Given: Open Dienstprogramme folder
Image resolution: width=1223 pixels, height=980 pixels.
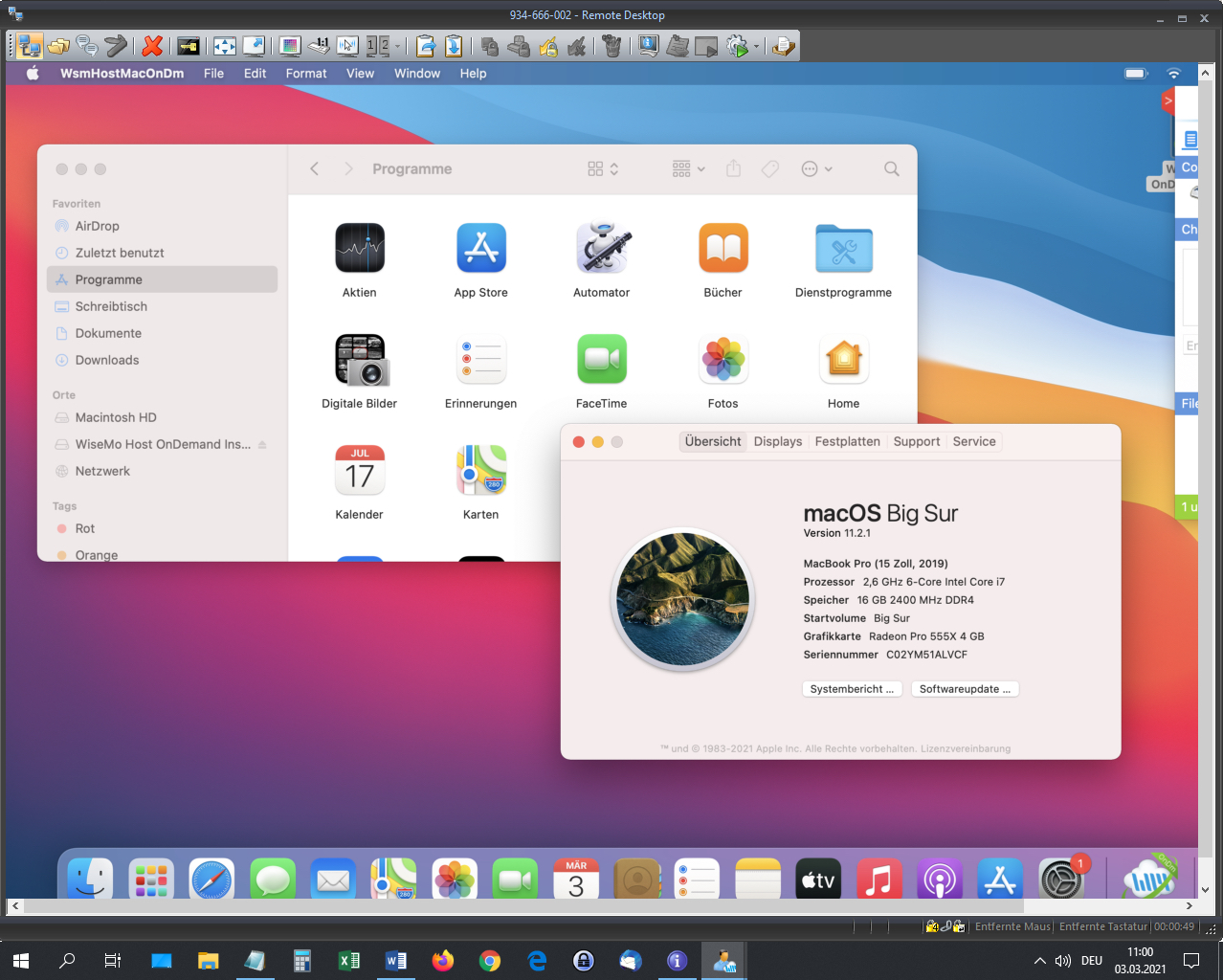Looking at the screenshot, I should point(843,249).
